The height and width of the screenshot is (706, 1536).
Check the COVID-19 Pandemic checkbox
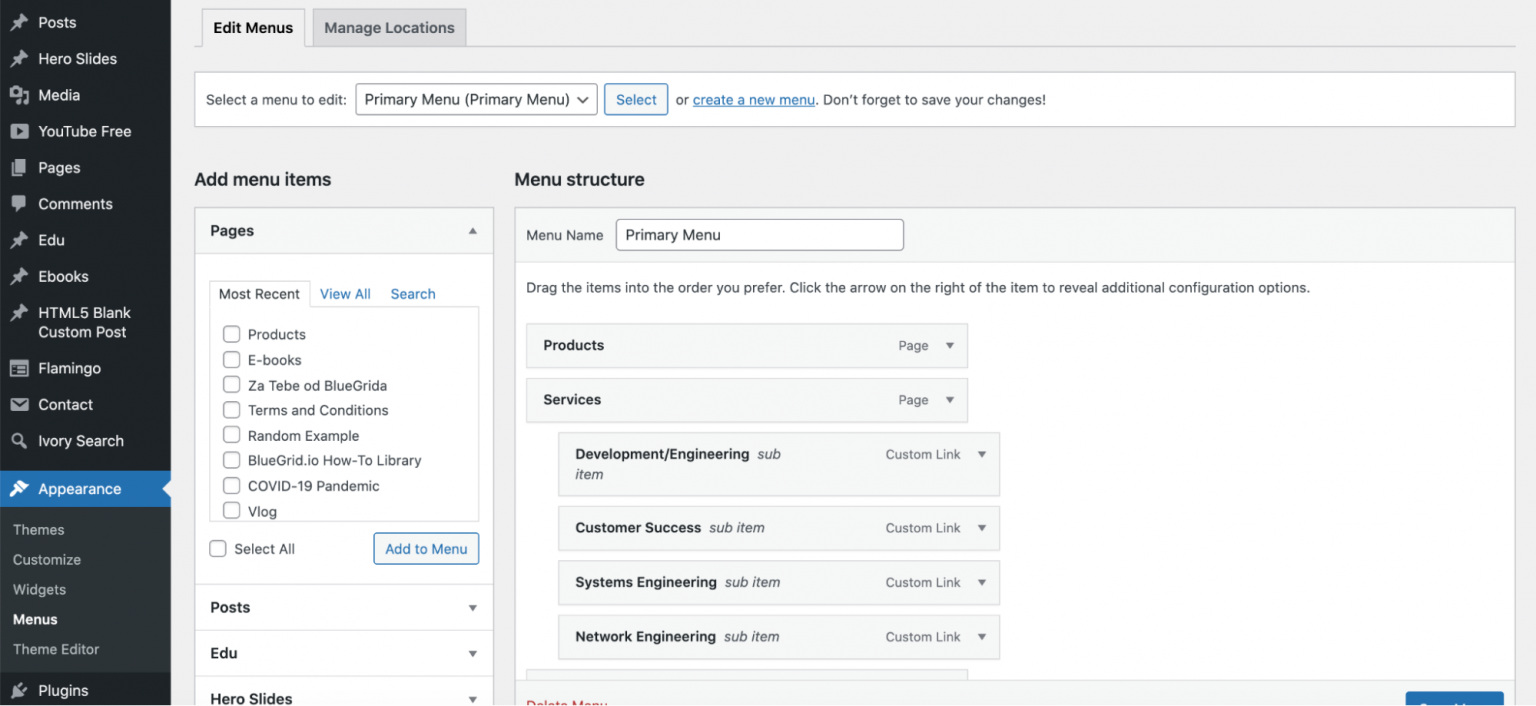pyautogui.click(x=231, y=486)
